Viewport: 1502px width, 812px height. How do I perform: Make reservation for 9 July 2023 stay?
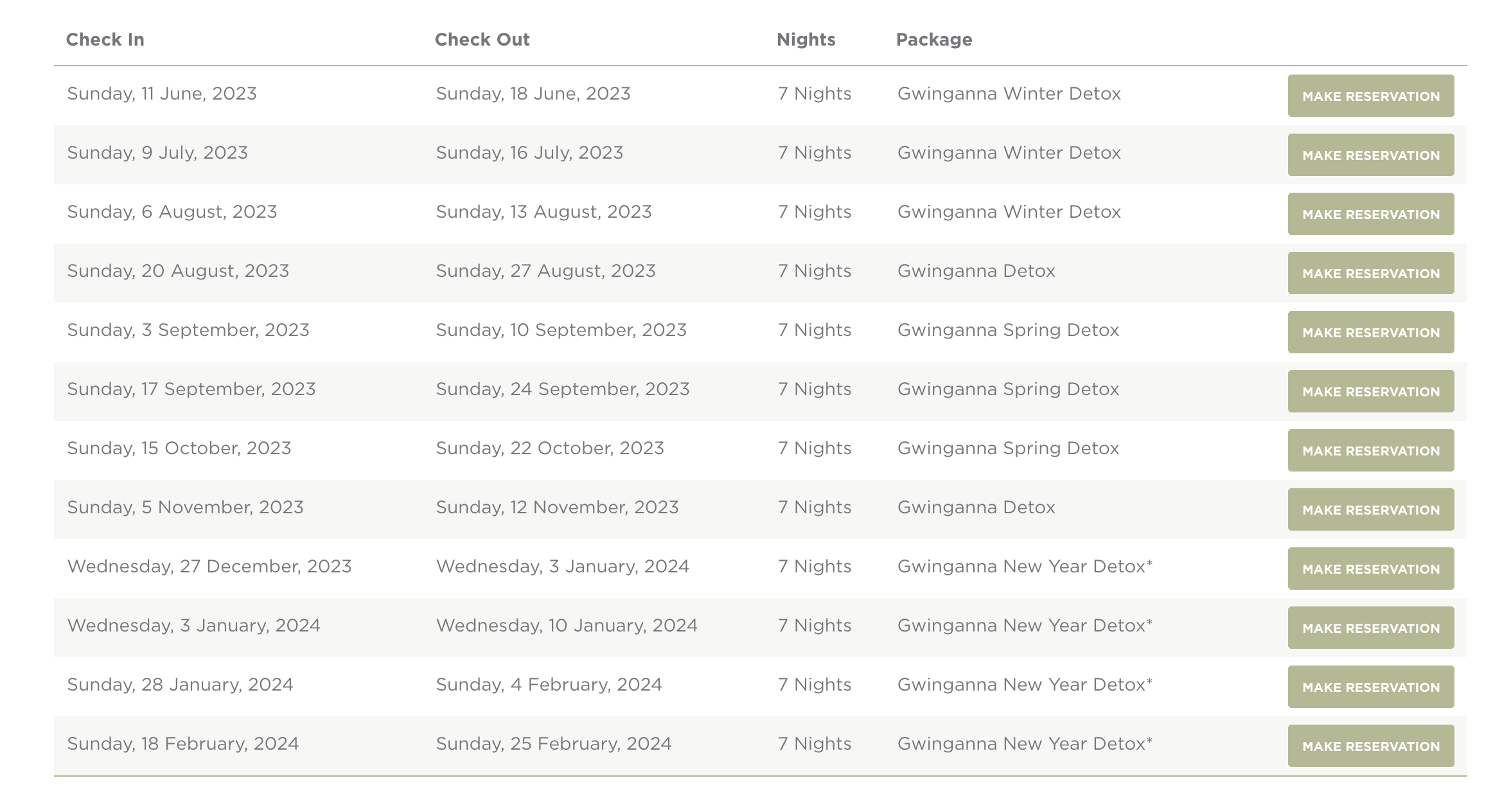coord(1370,155)
